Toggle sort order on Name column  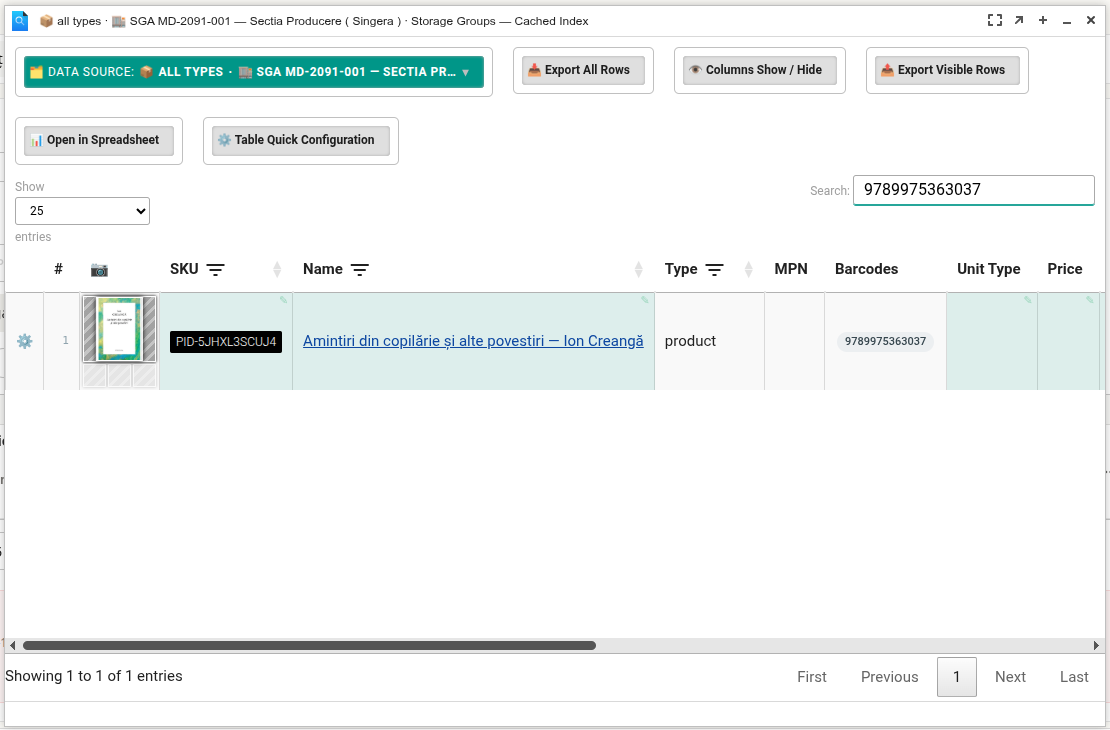pos(639,270)
